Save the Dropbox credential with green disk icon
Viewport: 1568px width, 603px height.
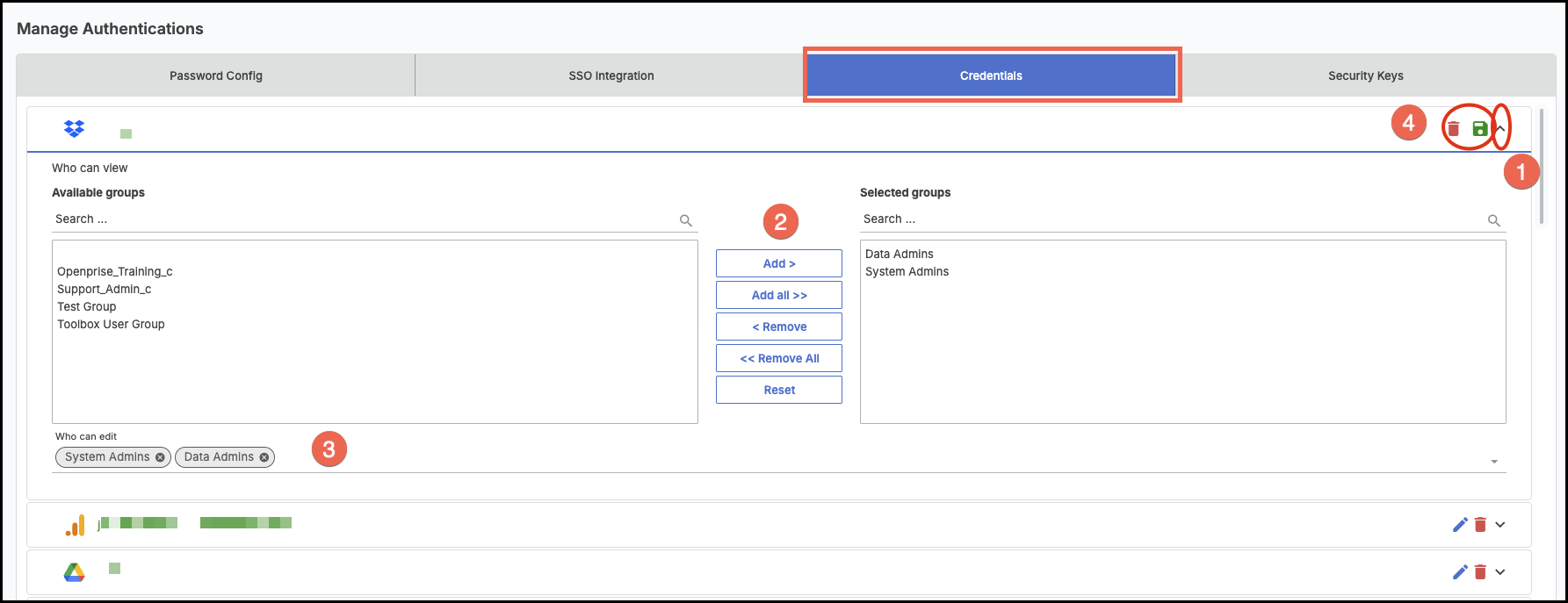pyautogui.click(x=1480, y=129)
